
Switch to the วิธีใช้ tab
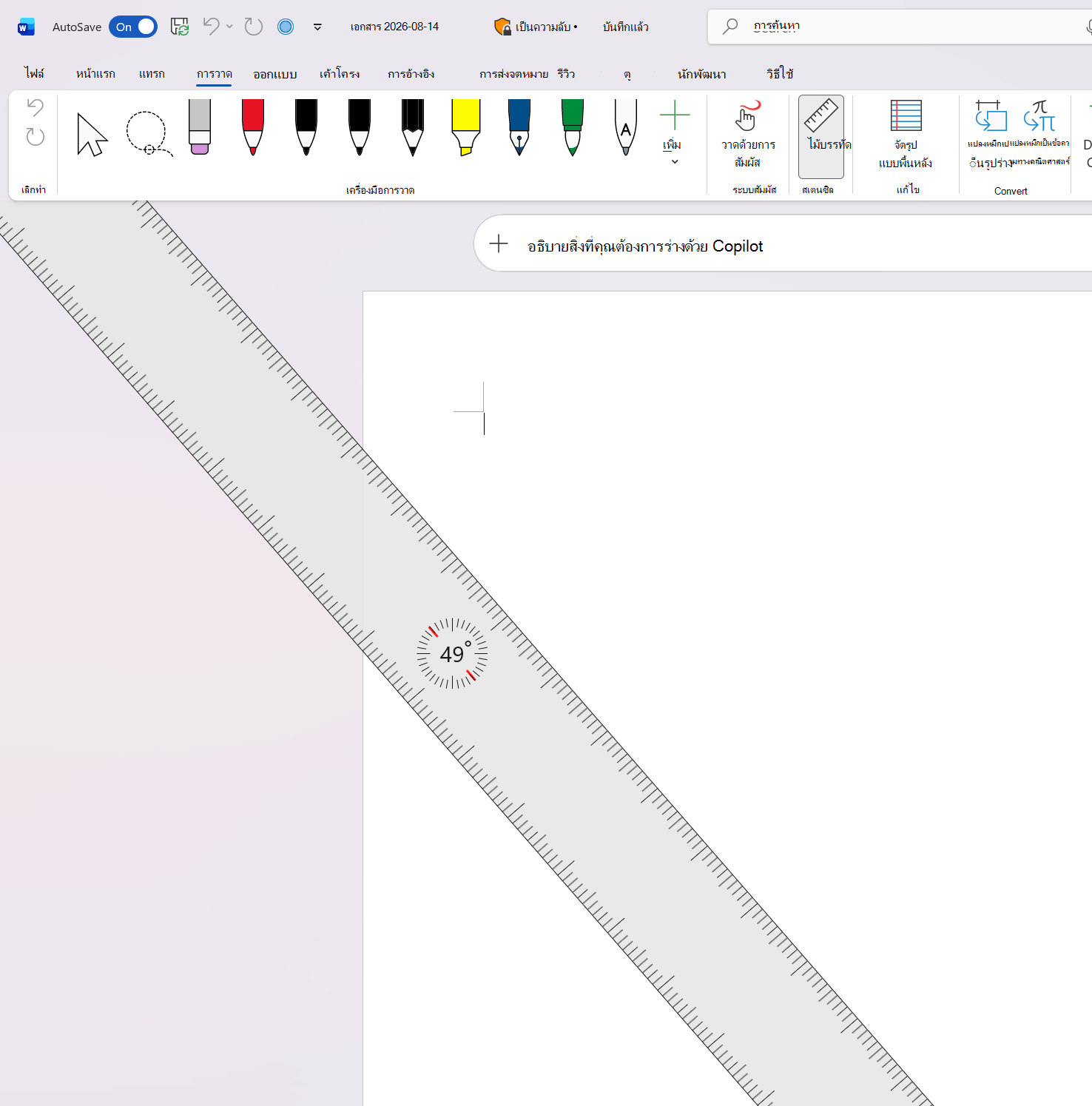tap(780, 73)
